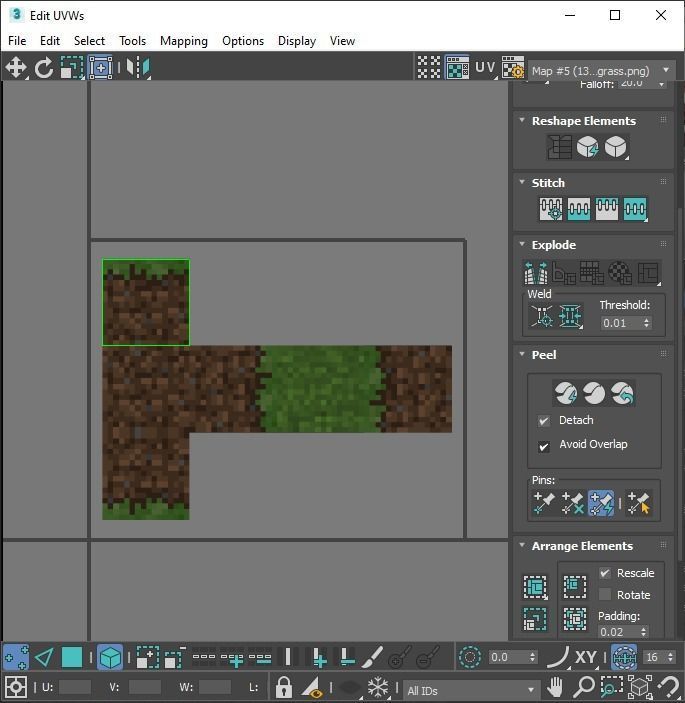Toggle the Avoid Overlap checkbox
The image size is (685, 703).
point(544,447)
